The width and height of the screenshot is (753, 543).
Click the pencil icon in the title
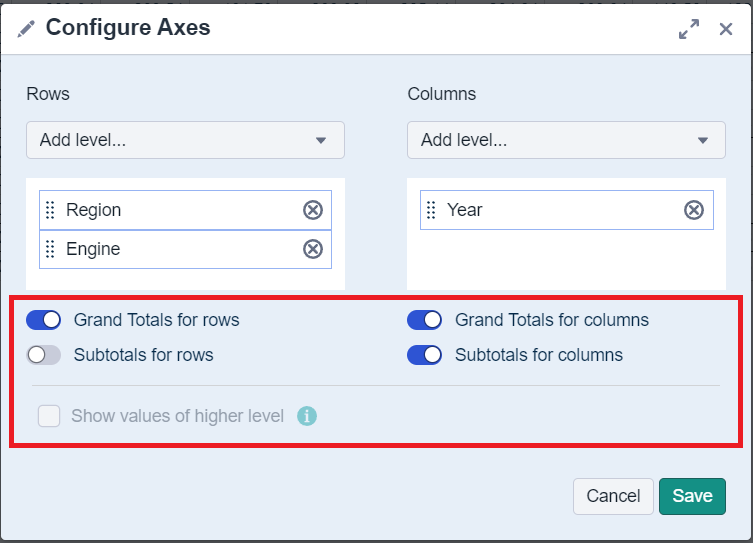coord(26,28)
